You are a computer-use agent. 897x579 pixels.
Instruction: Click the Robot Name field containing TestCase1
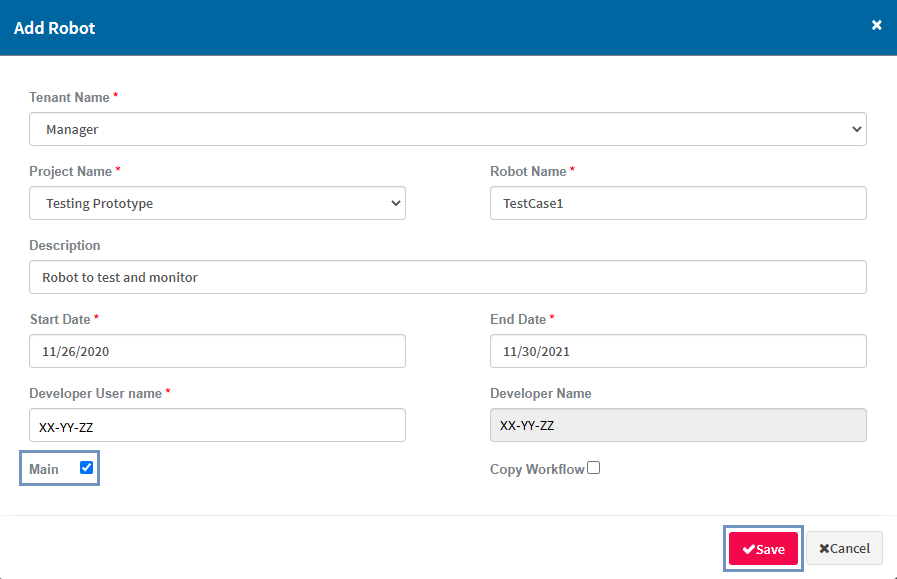point(677,203)
